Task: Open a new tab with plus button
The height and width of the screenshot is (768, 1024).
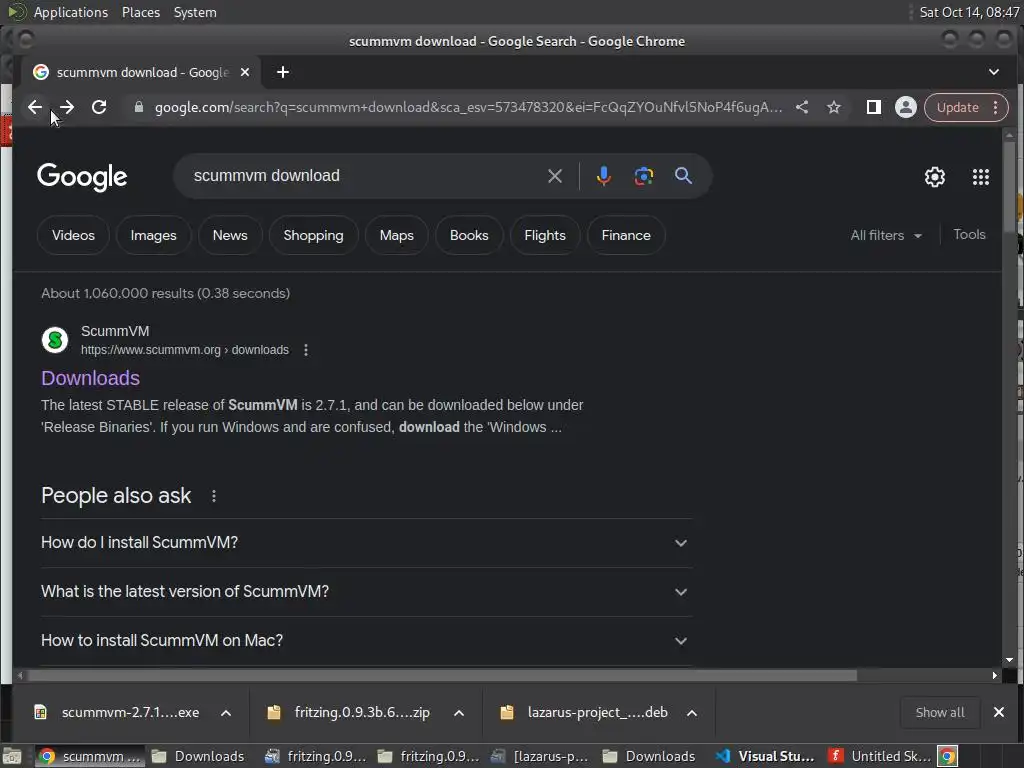Action: pyautogui.click(x=283, y=72)
